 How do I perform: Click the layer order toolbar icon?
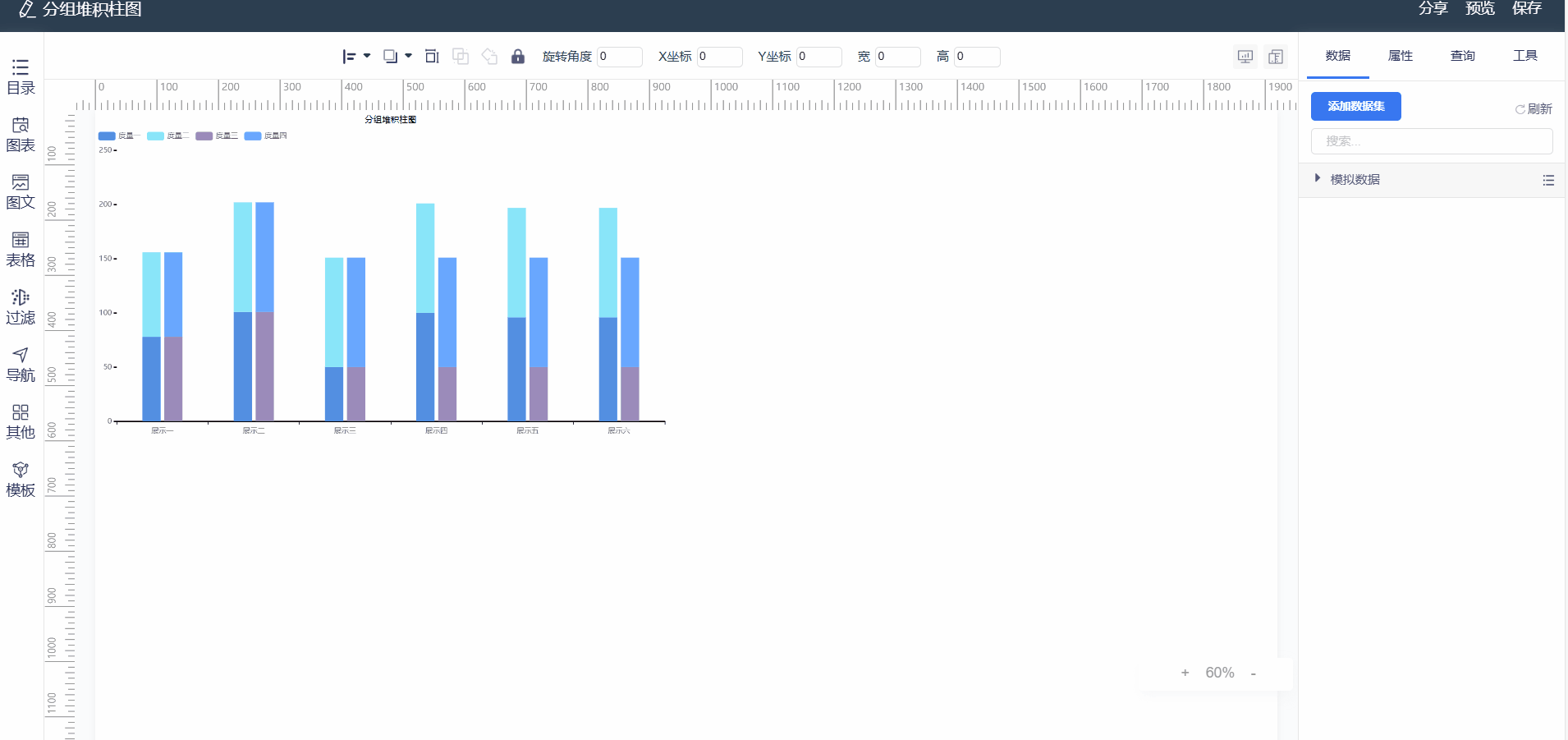point(391,57)
